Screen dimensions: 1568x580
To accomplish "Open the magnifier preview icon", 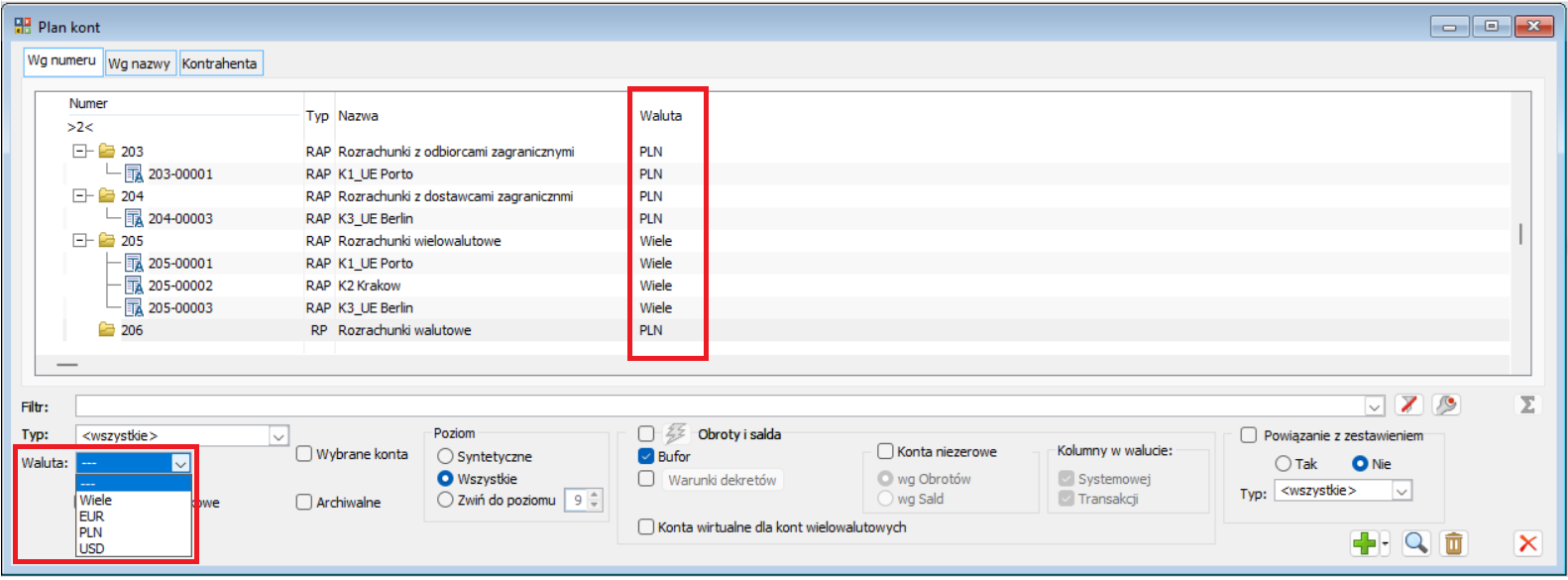I will click(1416, 543).
